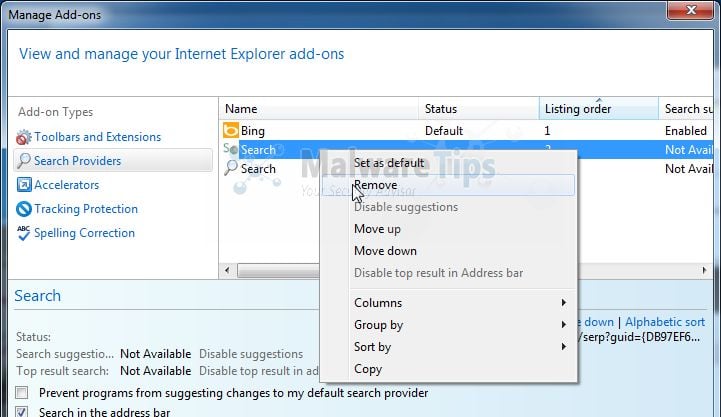The image size is (721, 417).
Task: Sort by the Name column header
Action: pos(319,109)
